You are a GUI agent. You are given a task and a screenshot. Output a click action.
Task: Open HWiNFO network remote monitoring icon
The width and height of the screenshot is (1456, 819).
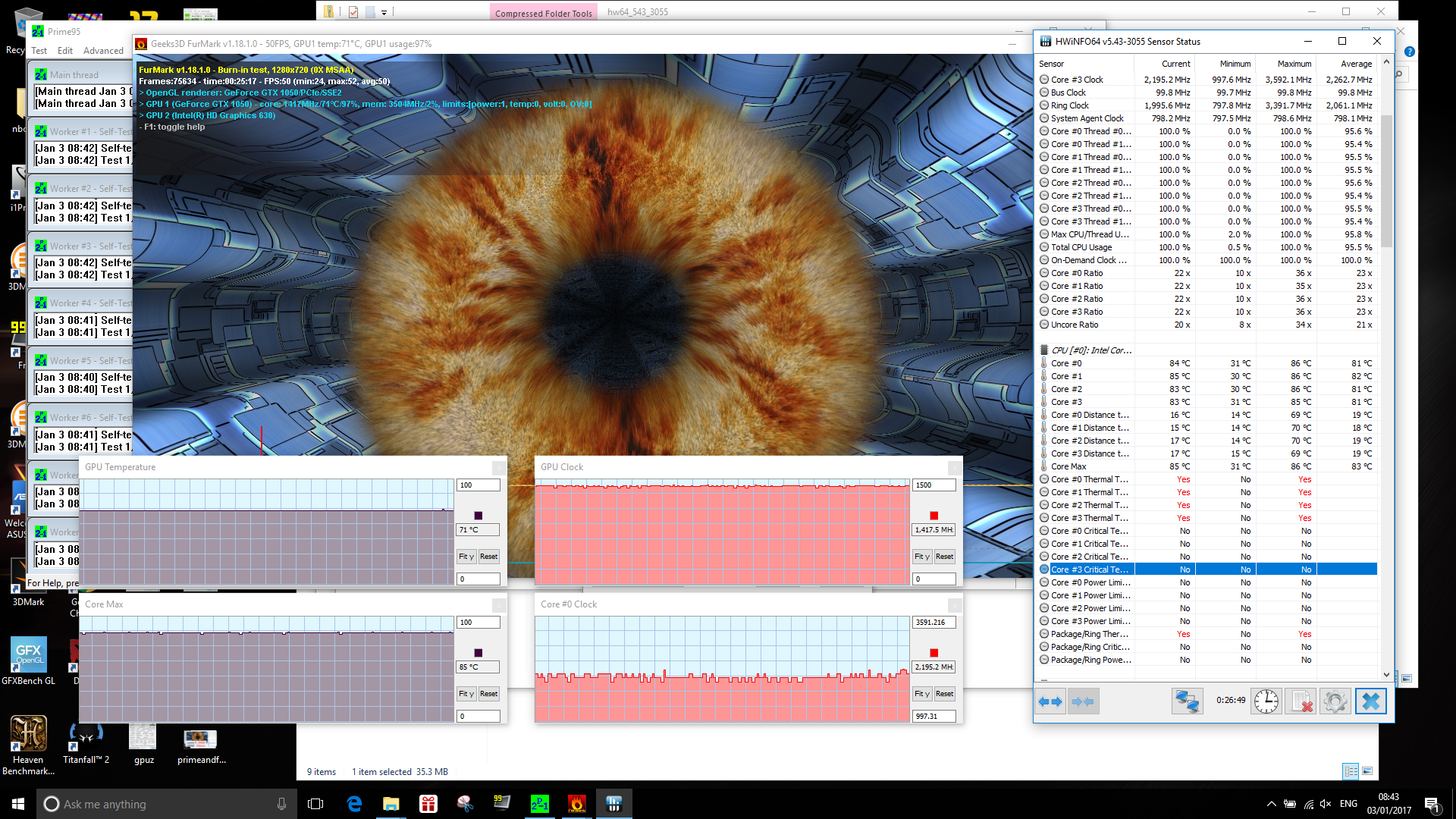tap(1187, 701)
